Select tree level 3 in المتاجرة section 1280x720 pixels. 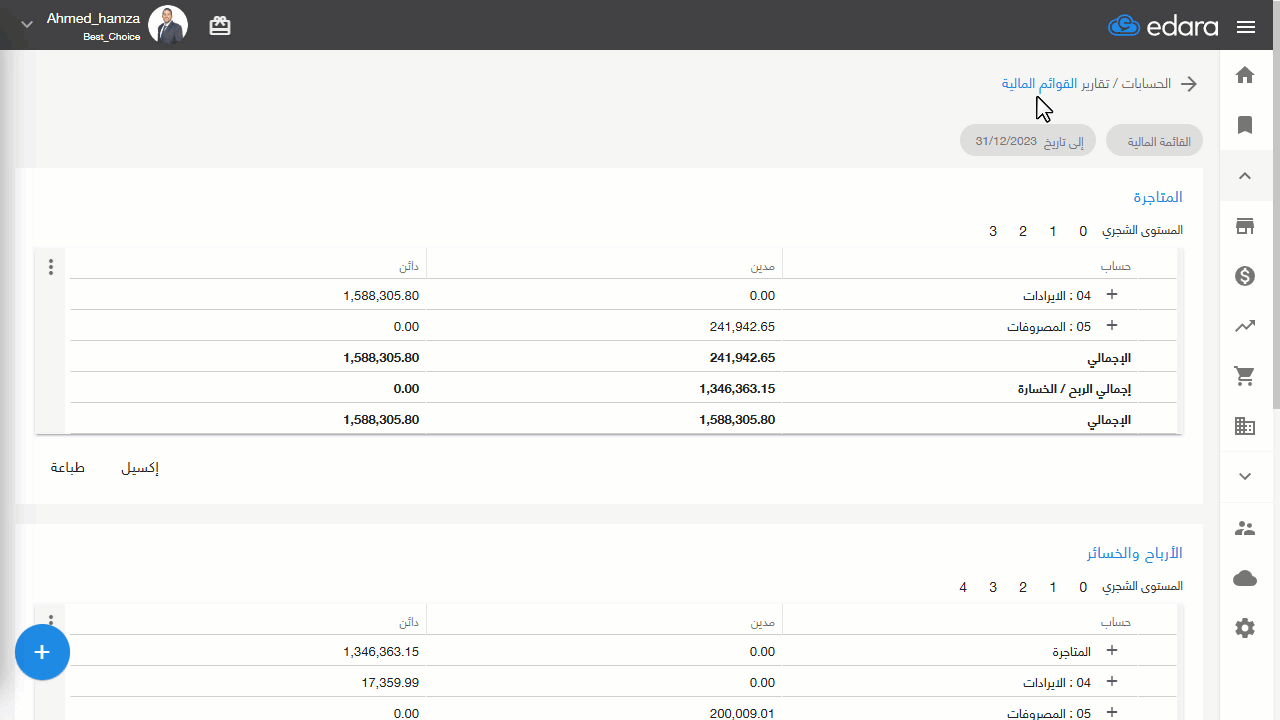tap(993, 232)
